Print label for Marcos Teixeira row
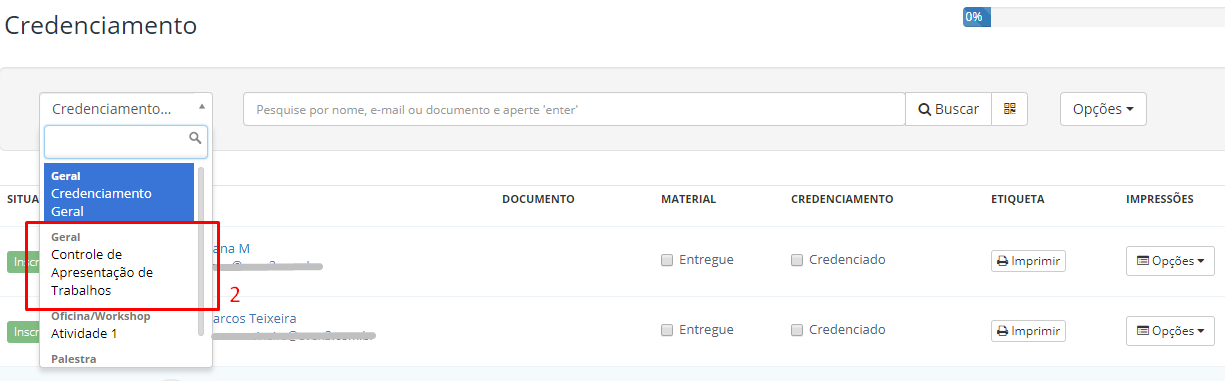The height and width of the screenshot is (381, 1225). [x=1028, y=331]
